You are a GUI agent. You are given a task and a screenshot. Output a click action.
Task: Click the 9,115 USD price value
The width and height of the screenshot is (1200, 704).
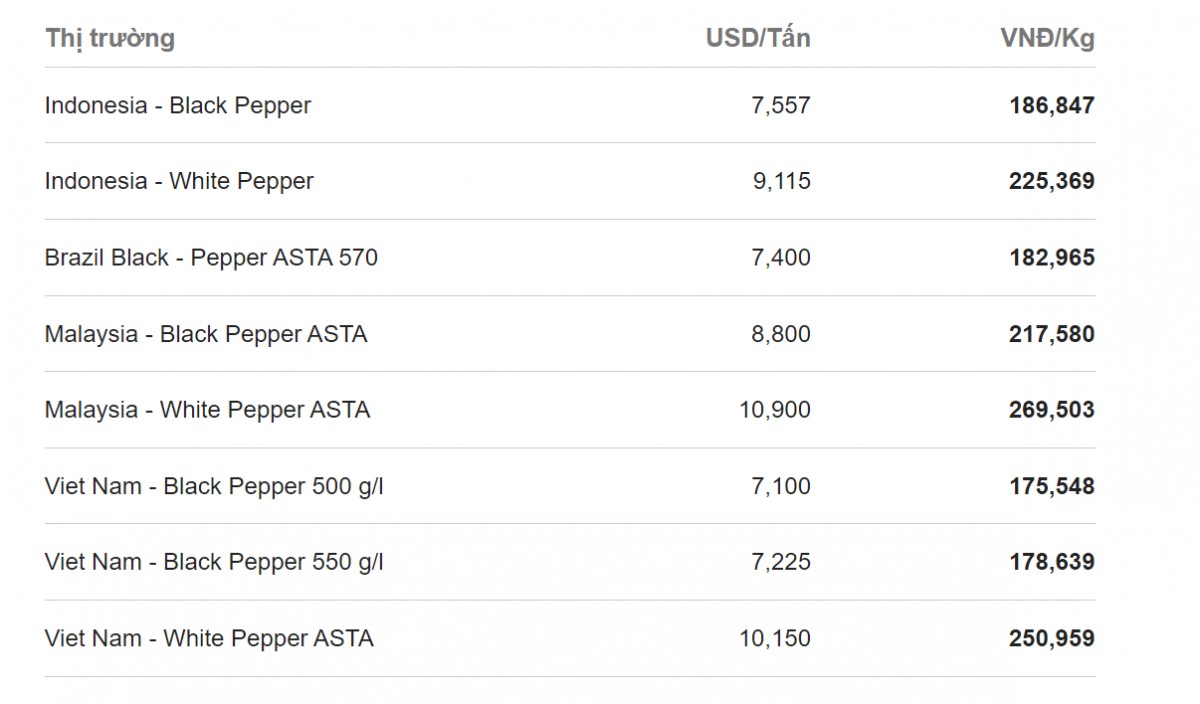780,181
